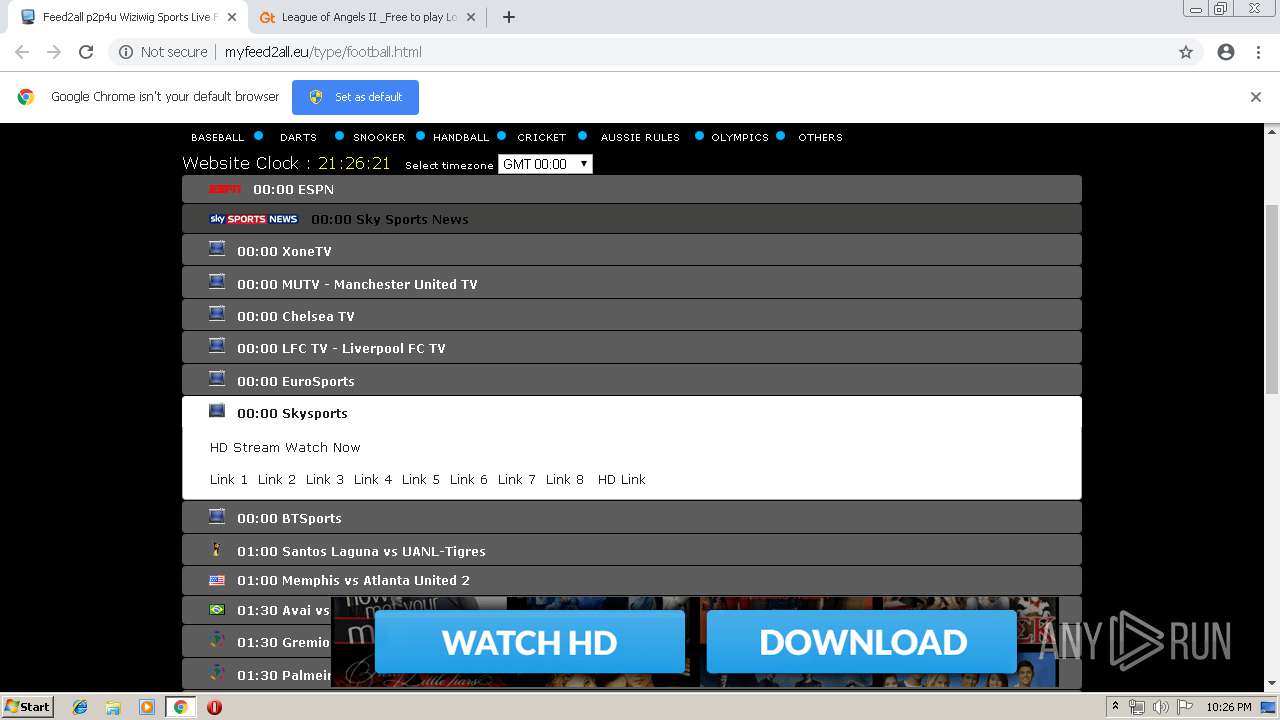Open Chrome three-dot menu
The image size is (1280, 720).
point(1258,52)
